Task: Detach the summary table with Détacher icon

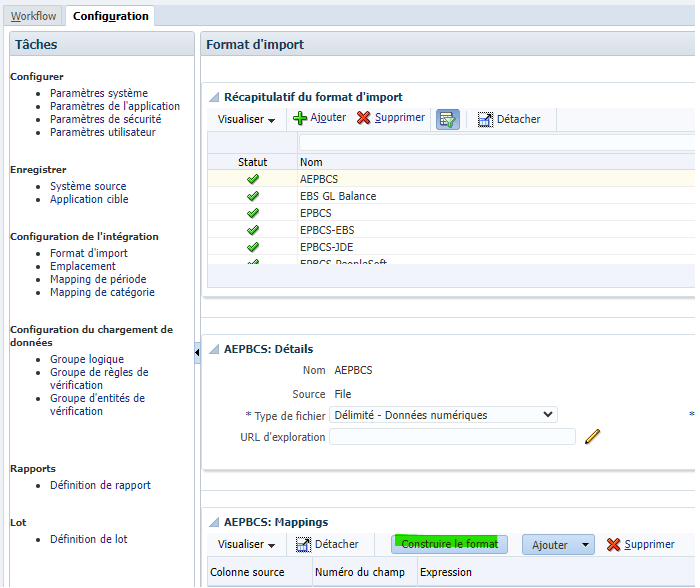Action: 485,119
